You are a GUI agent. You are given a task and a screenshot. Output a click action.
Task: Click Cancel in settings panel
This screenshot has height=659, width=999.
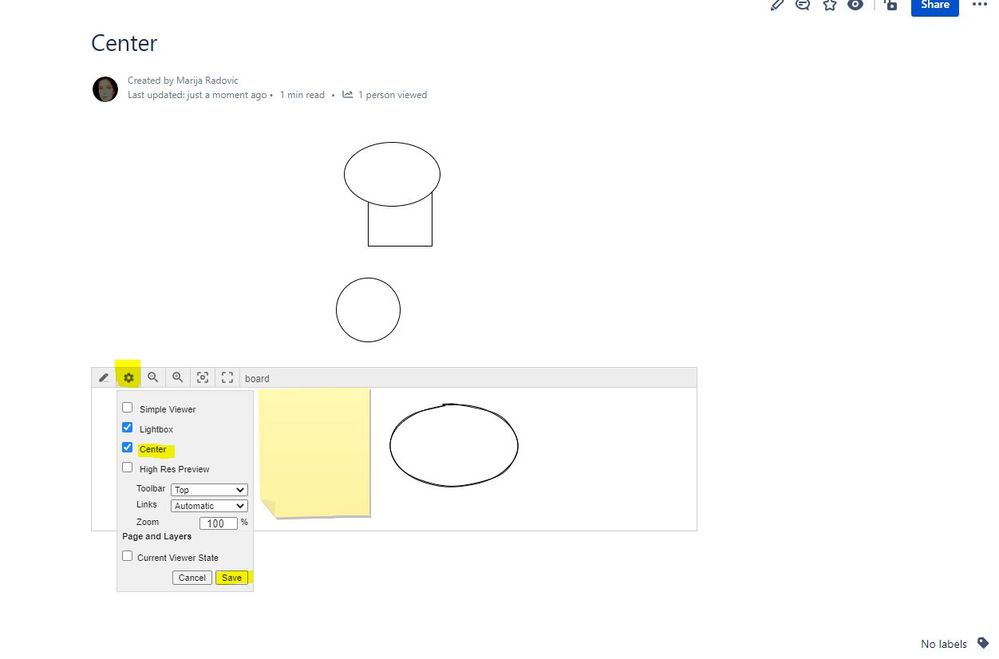point(192,577)
